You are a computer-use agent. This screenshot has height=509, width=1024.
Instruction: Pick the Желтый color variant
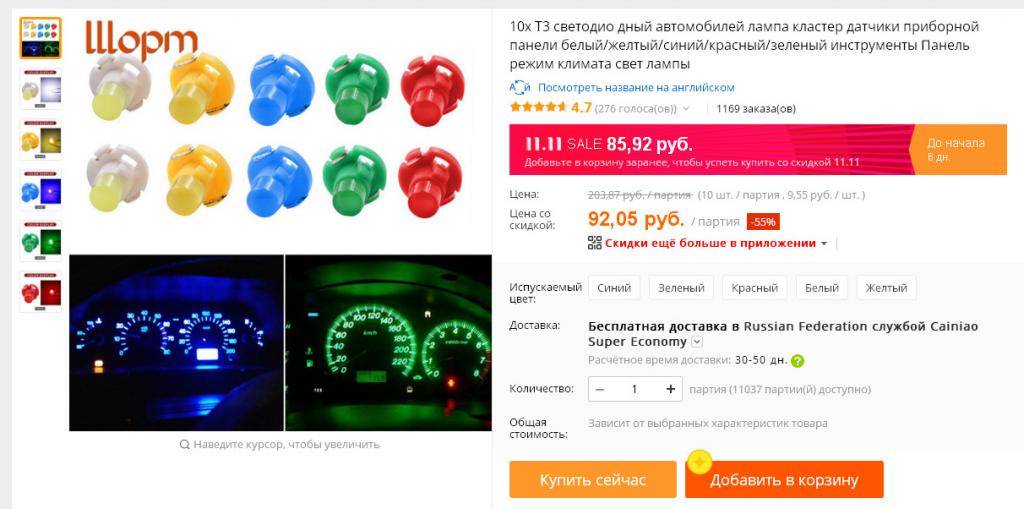(x=886, y=287)
